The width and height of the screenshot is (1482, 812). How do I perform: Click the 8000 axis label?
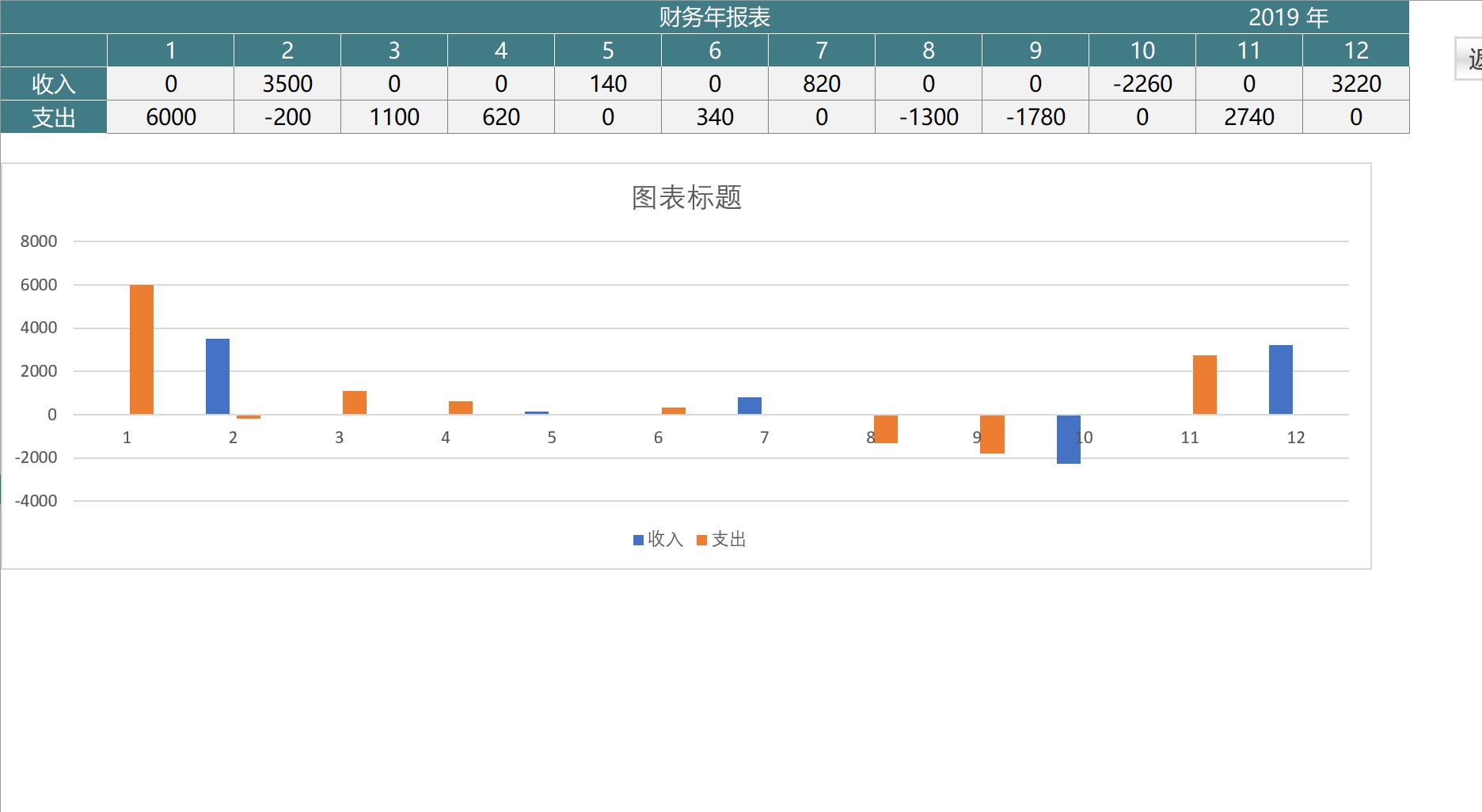click(x=39, y=241)
